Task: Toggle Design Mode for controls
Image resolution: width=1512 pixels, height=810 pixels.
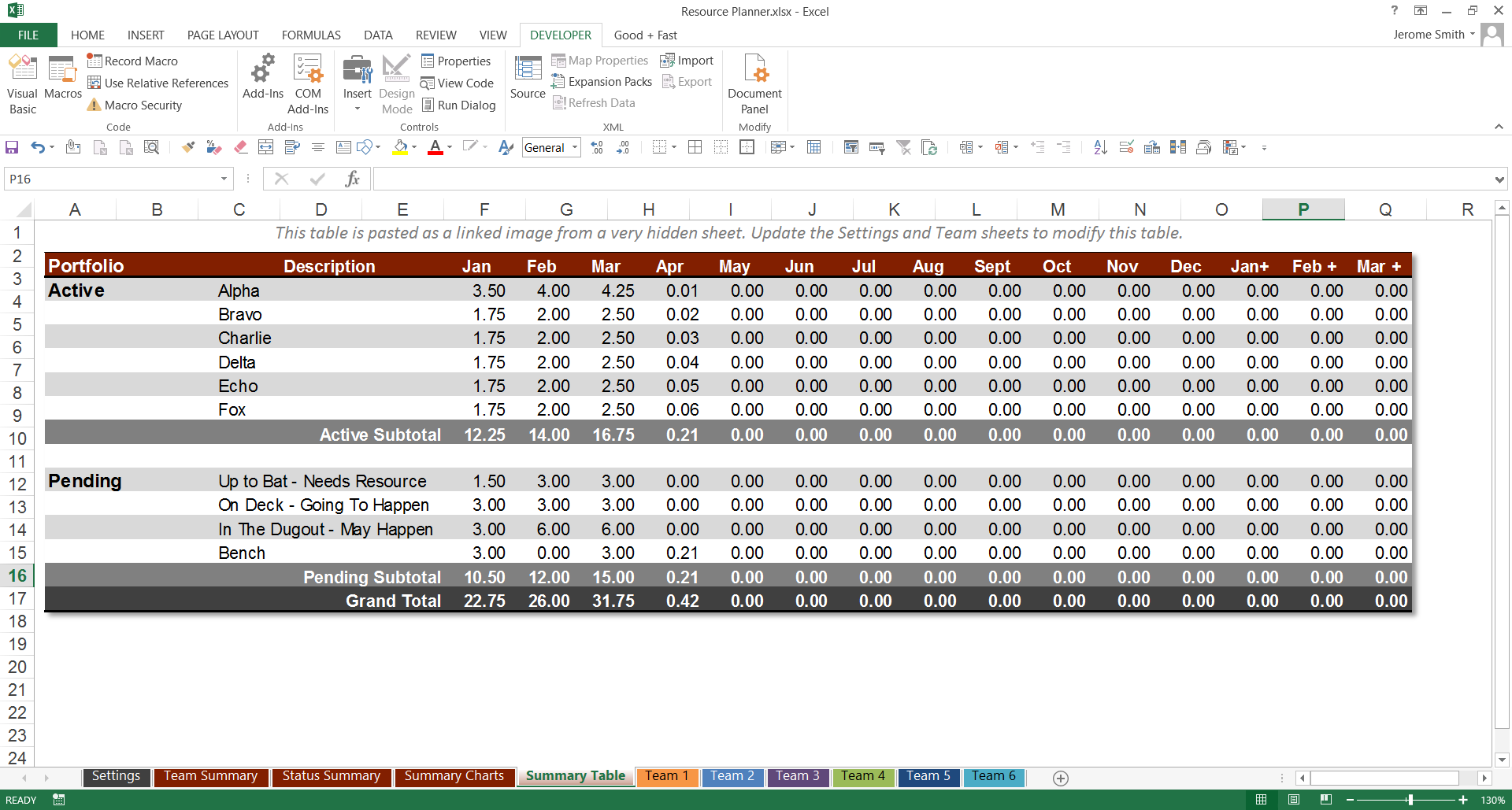Action: click(397, 83)
